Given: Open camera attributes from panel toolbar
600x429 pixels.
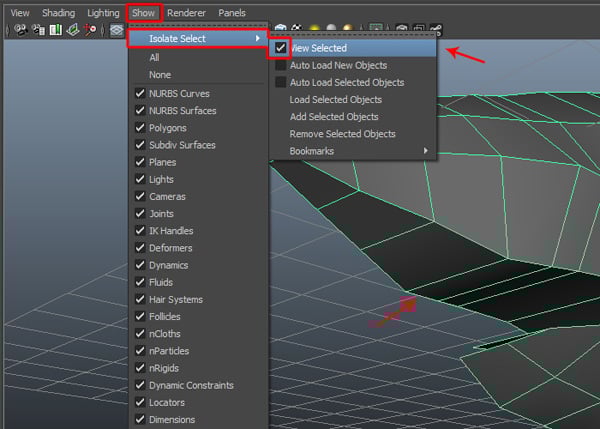Looking at the screenshot, I should (38, 30).
